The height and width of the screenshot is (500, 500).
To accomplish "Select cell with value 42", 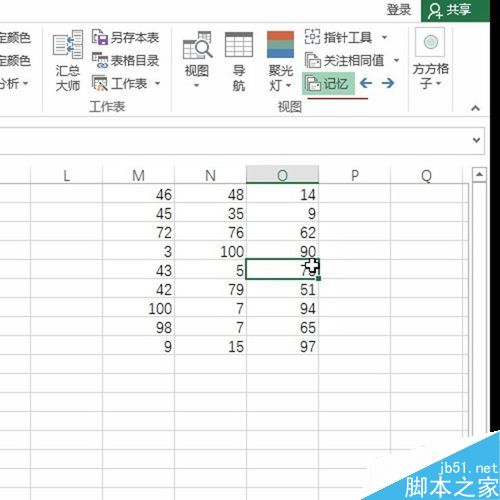I will point(138,289).
